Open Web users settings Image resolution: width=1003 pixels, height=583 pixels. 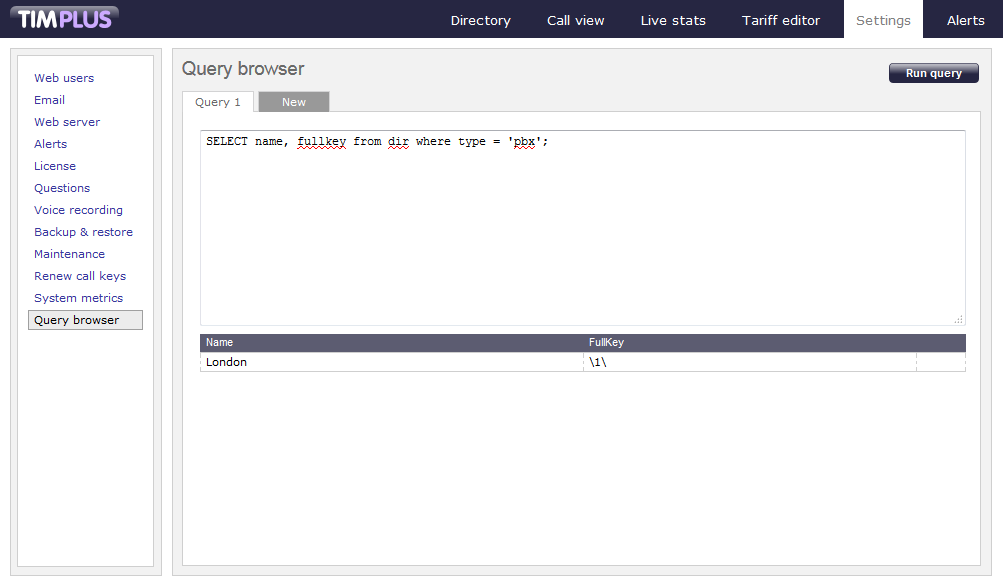tap(64, 78)
